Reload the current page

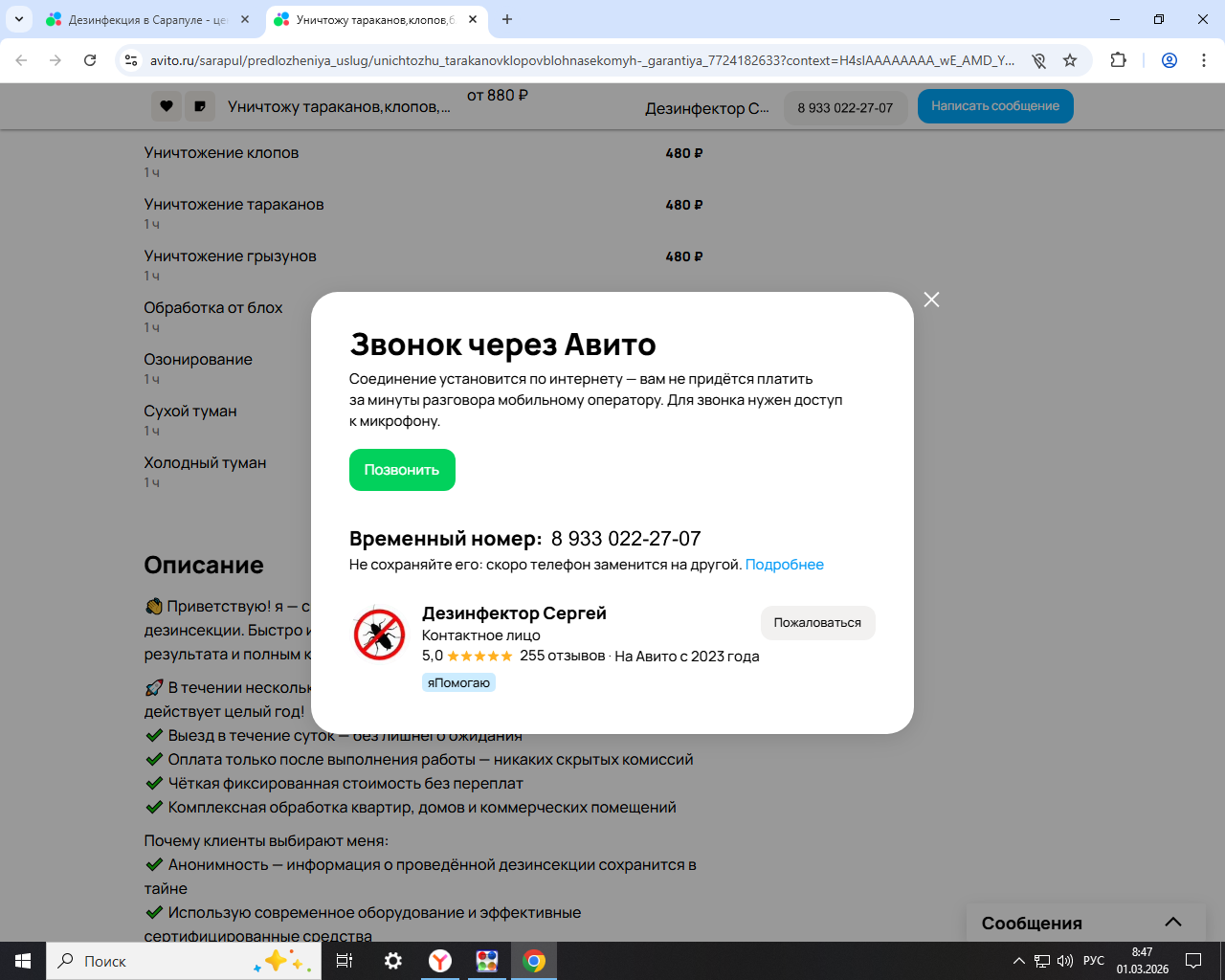point(90,60)
